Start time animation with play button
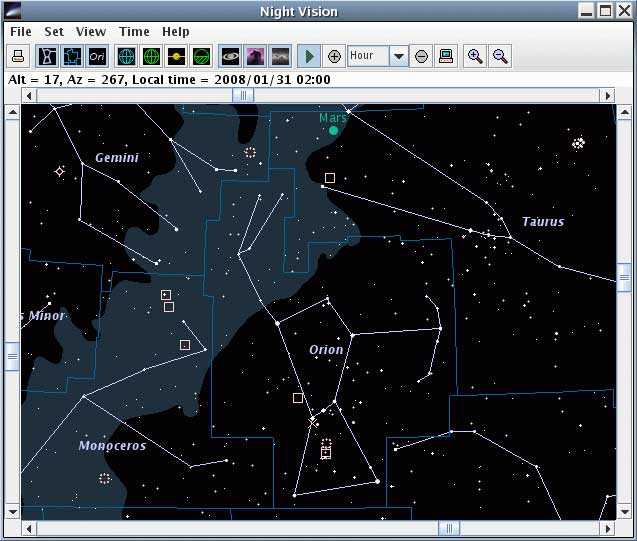Viewport: 637px width, 541px height. 310,56
